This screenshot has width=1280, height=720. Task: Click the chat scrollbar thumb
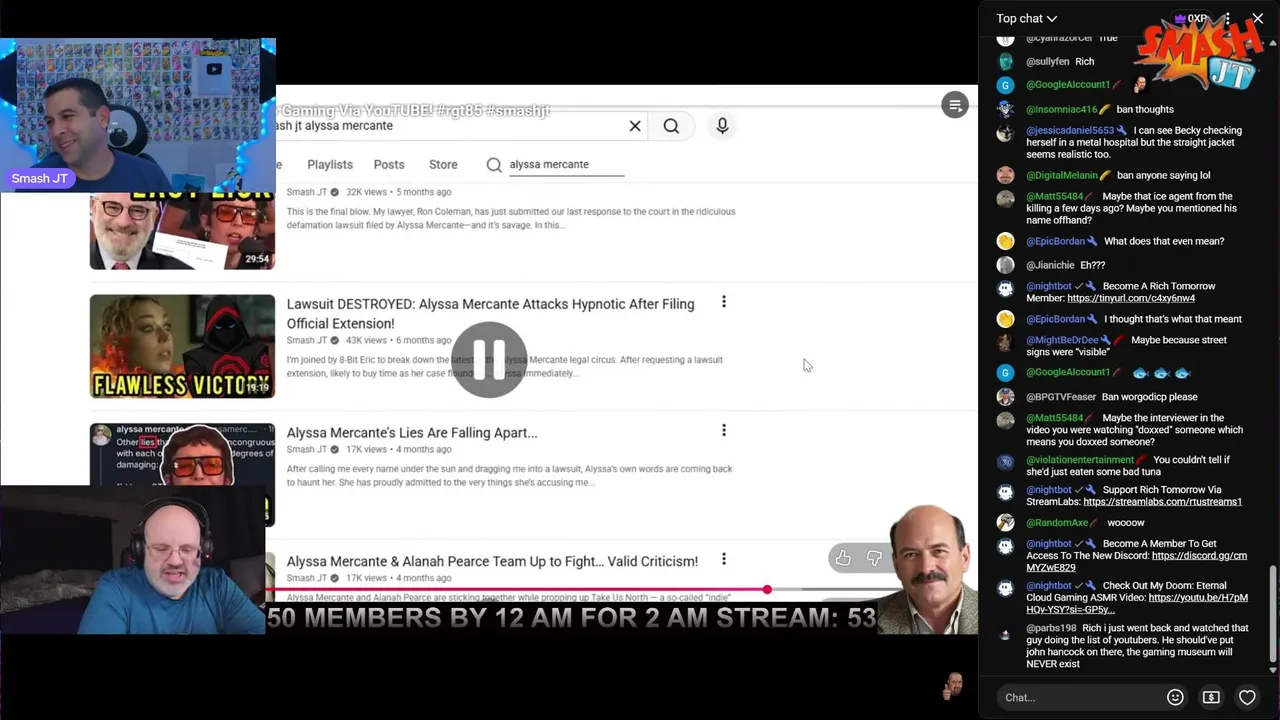1272,612
